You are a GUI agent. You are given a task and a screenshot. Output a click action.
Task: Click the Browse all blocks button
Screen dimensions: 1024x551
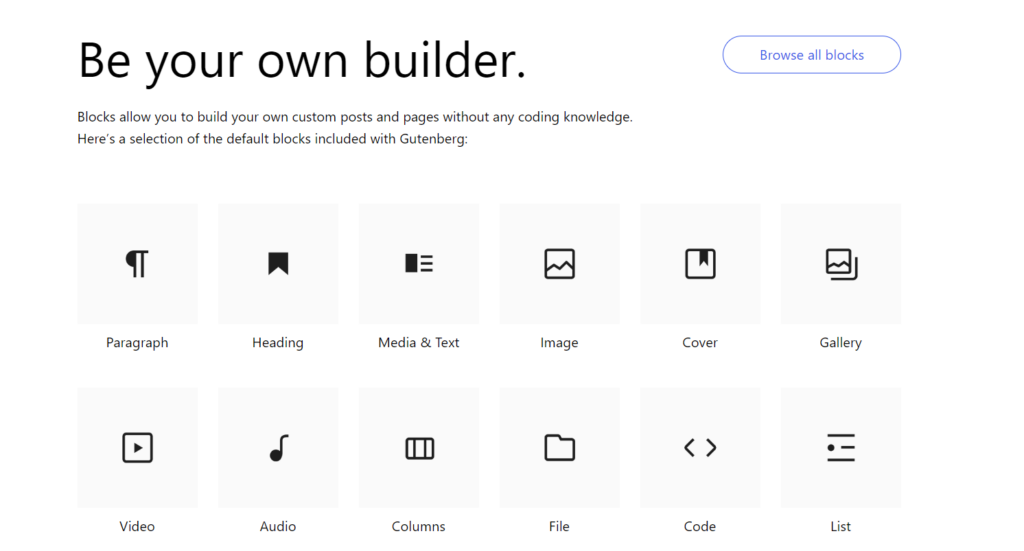coord(812,55)
